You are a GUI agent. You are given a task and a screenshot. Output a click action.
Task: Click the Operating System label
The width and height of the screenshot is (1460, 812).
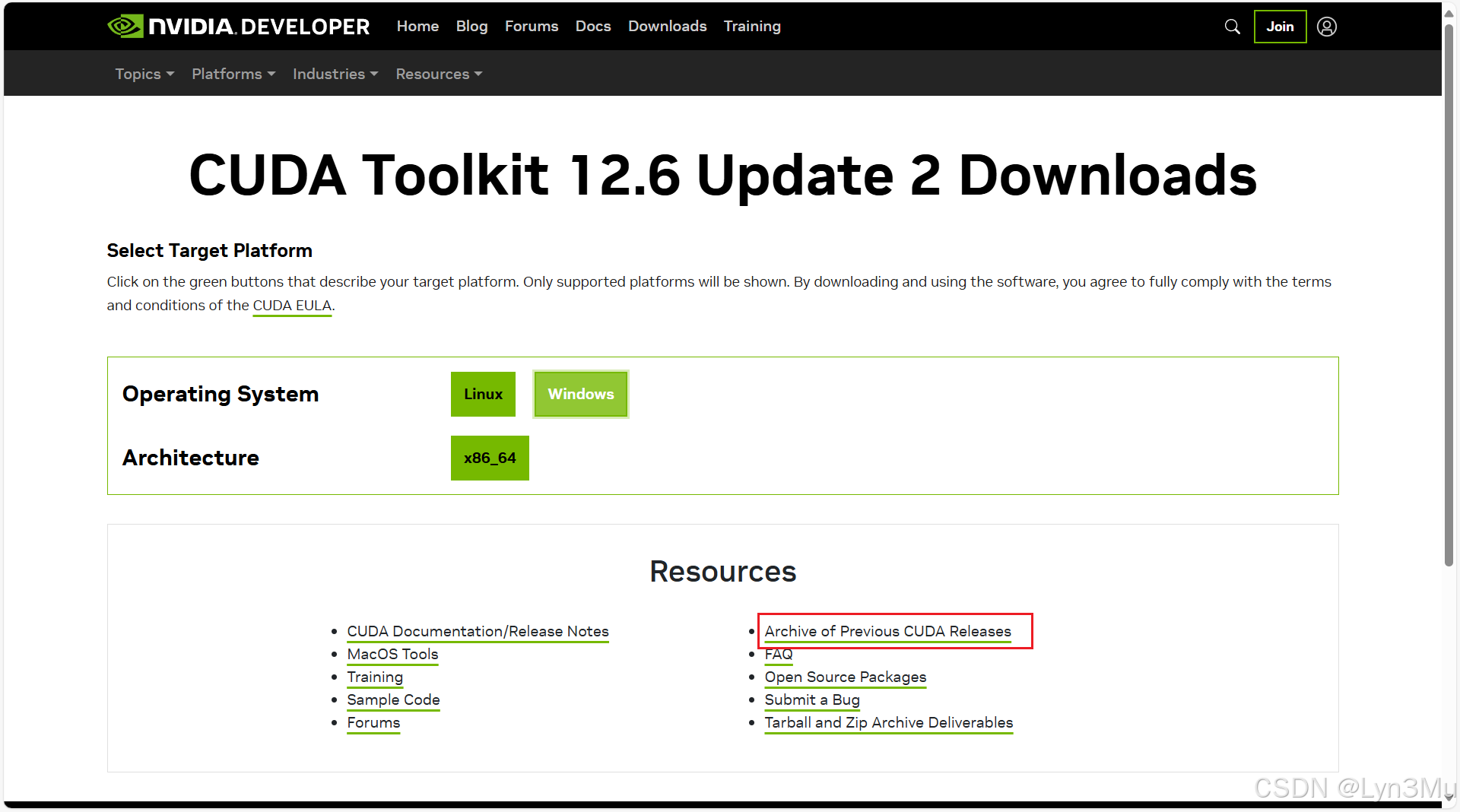point(221,394)
